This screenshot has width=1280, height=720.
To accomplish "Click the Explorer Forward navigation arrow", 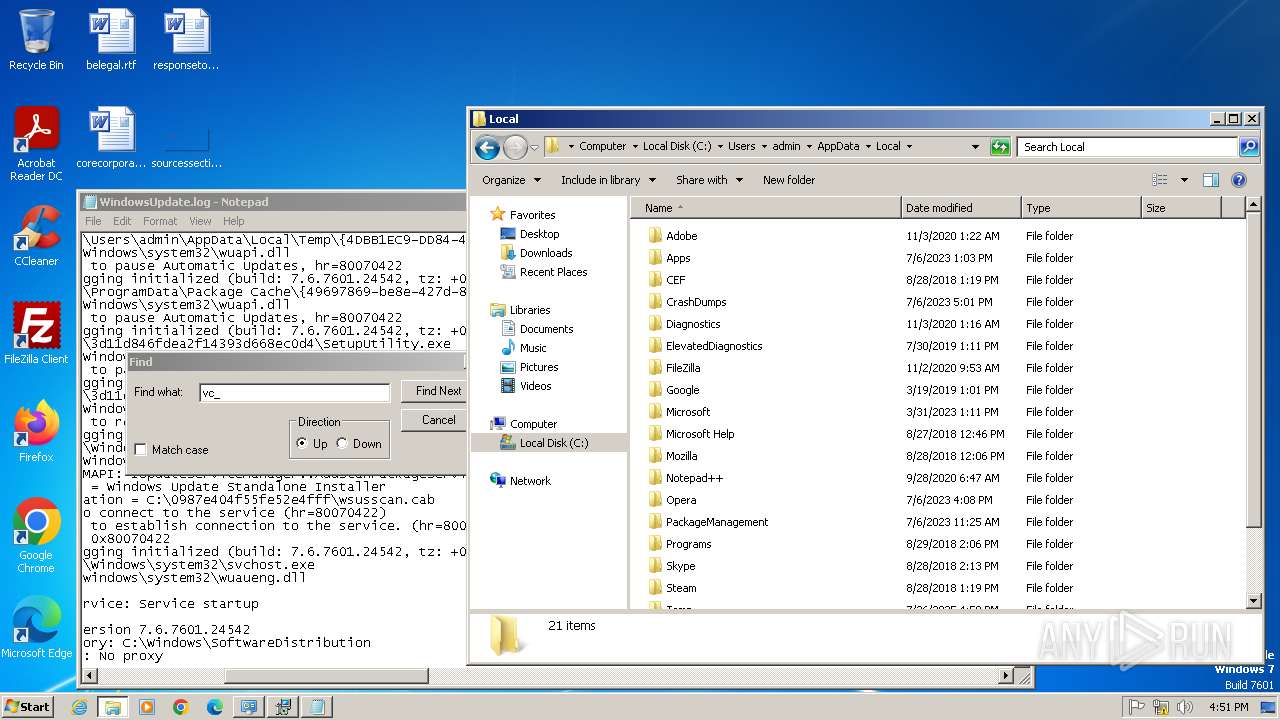I will [515, 148].
